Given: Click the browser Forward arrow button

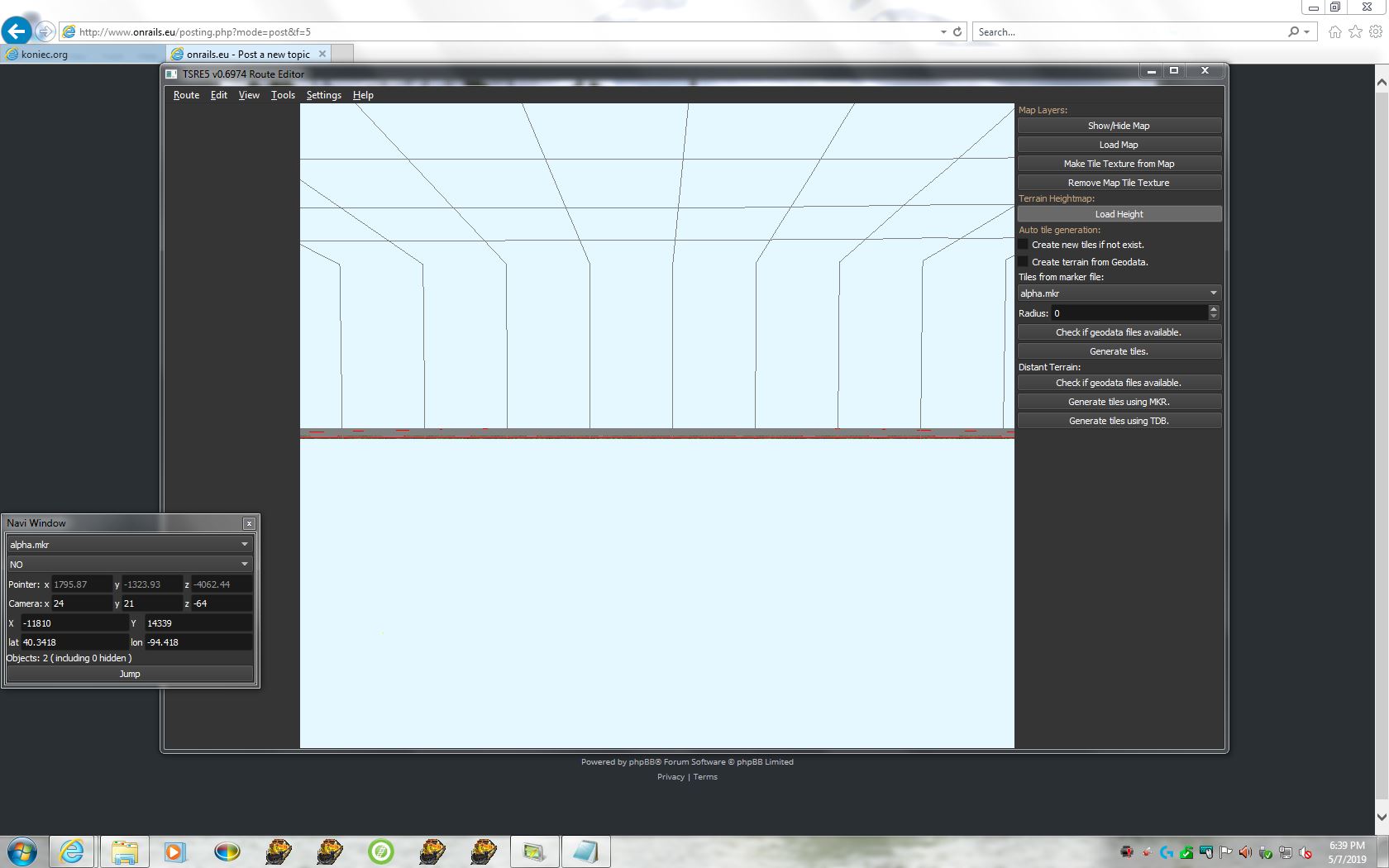Looking at the screenshot, I should point(45,31).
